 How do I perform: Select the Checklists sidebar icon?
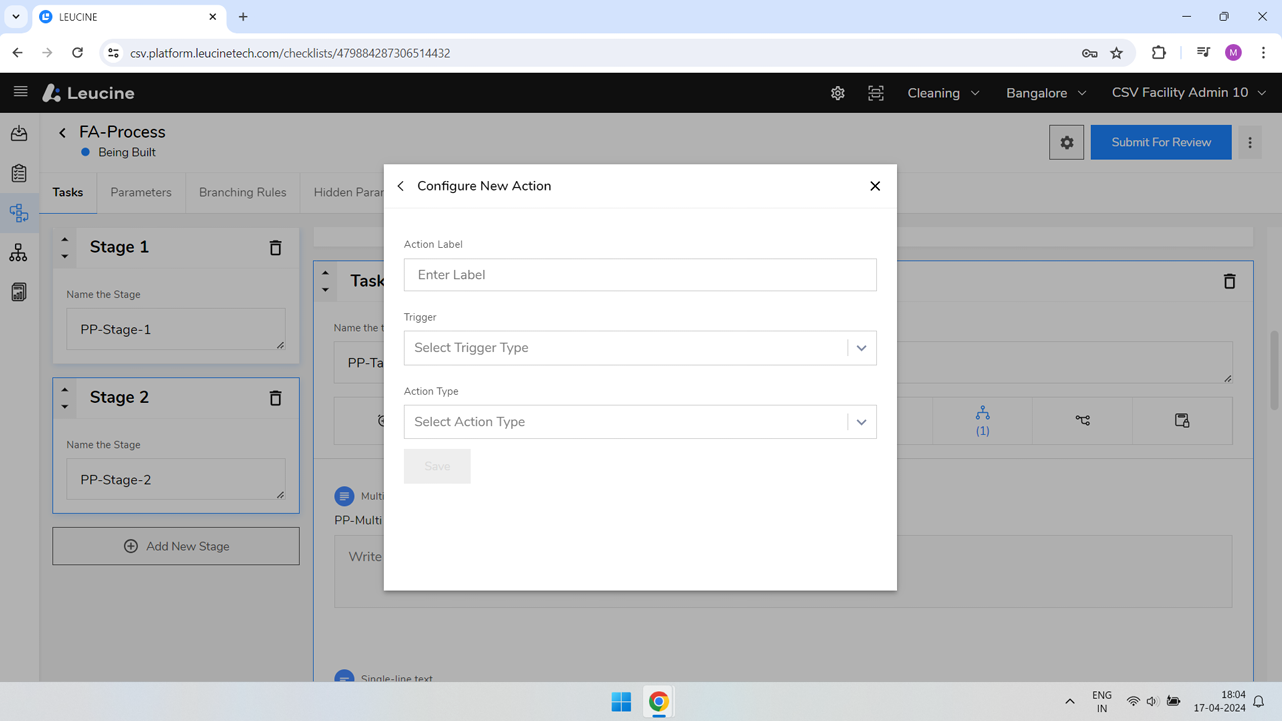(18, 172)
